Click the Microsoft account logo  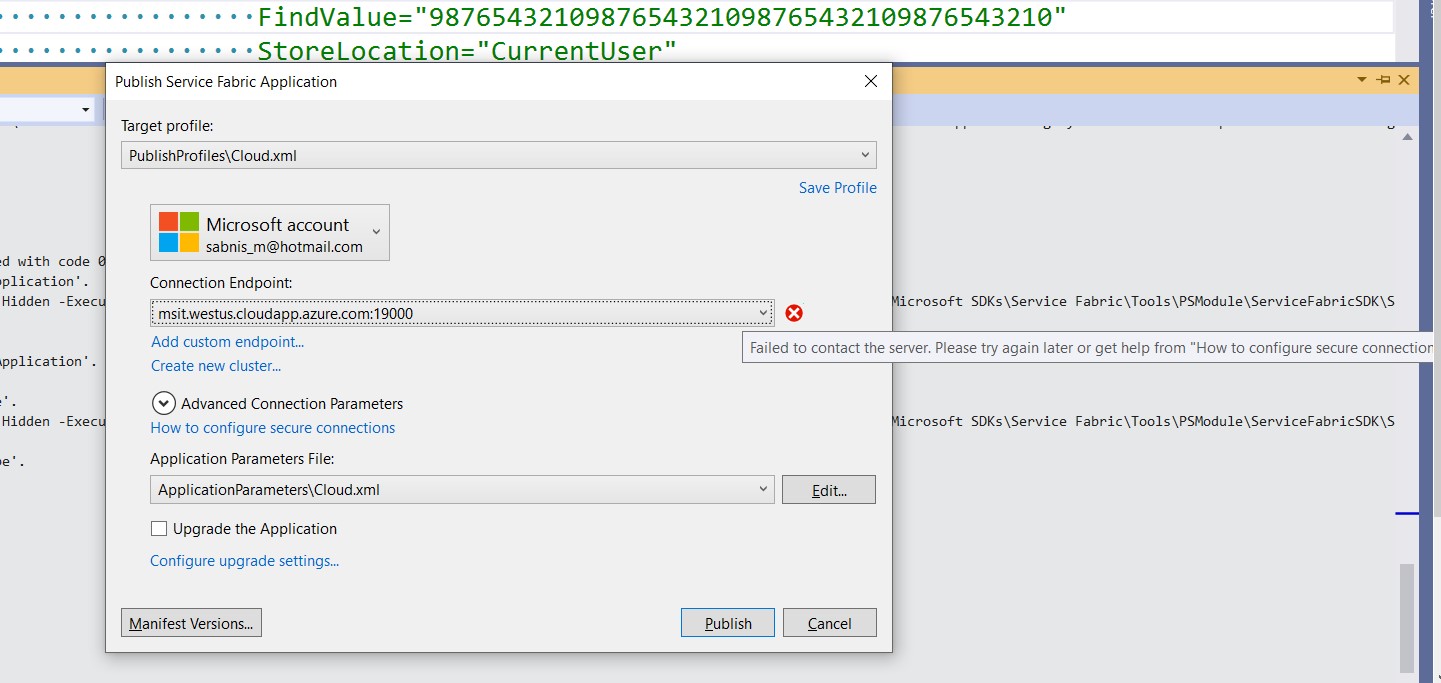[179, 232]
